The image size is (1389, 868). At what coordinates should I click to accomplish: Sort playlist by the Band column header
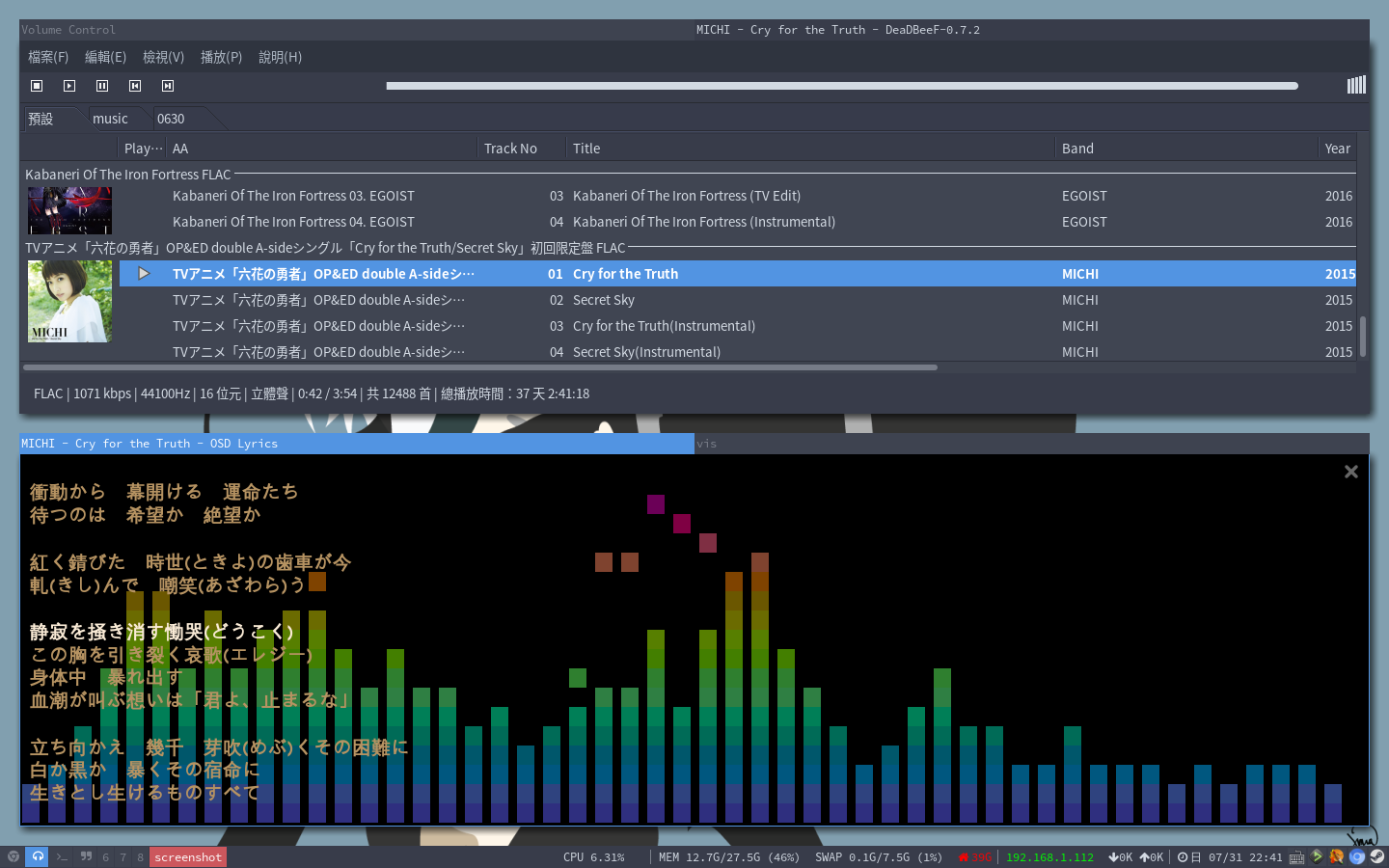pos(1077,149)
